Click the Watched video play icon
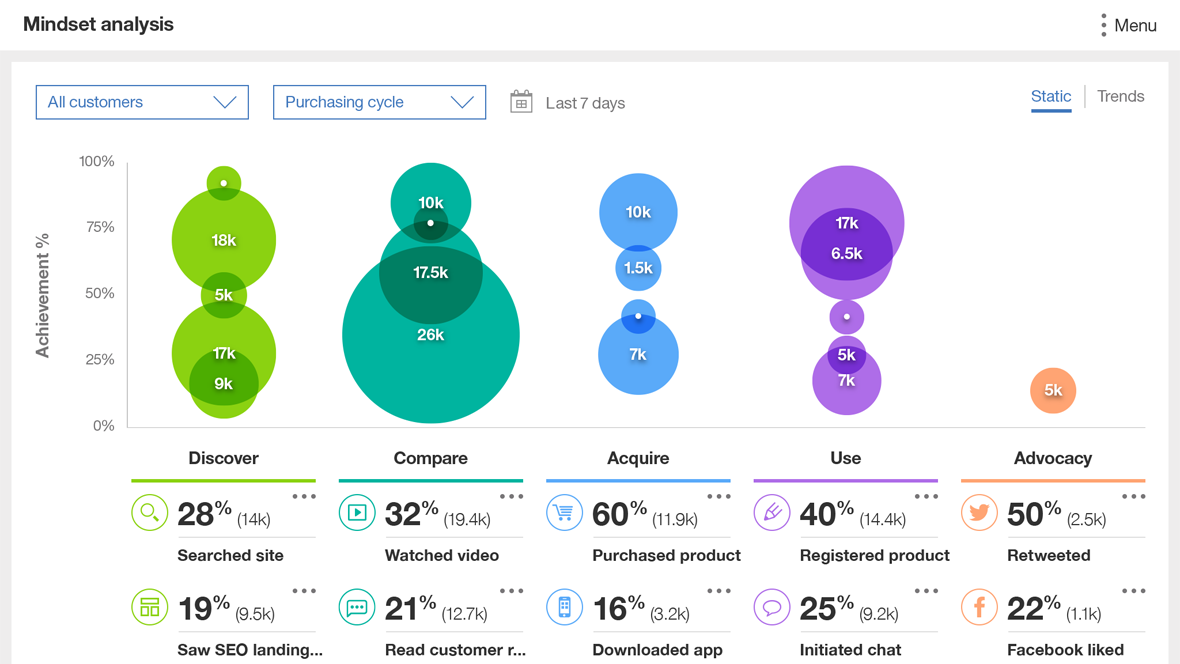1180x664 pixels. coord(357,513)
